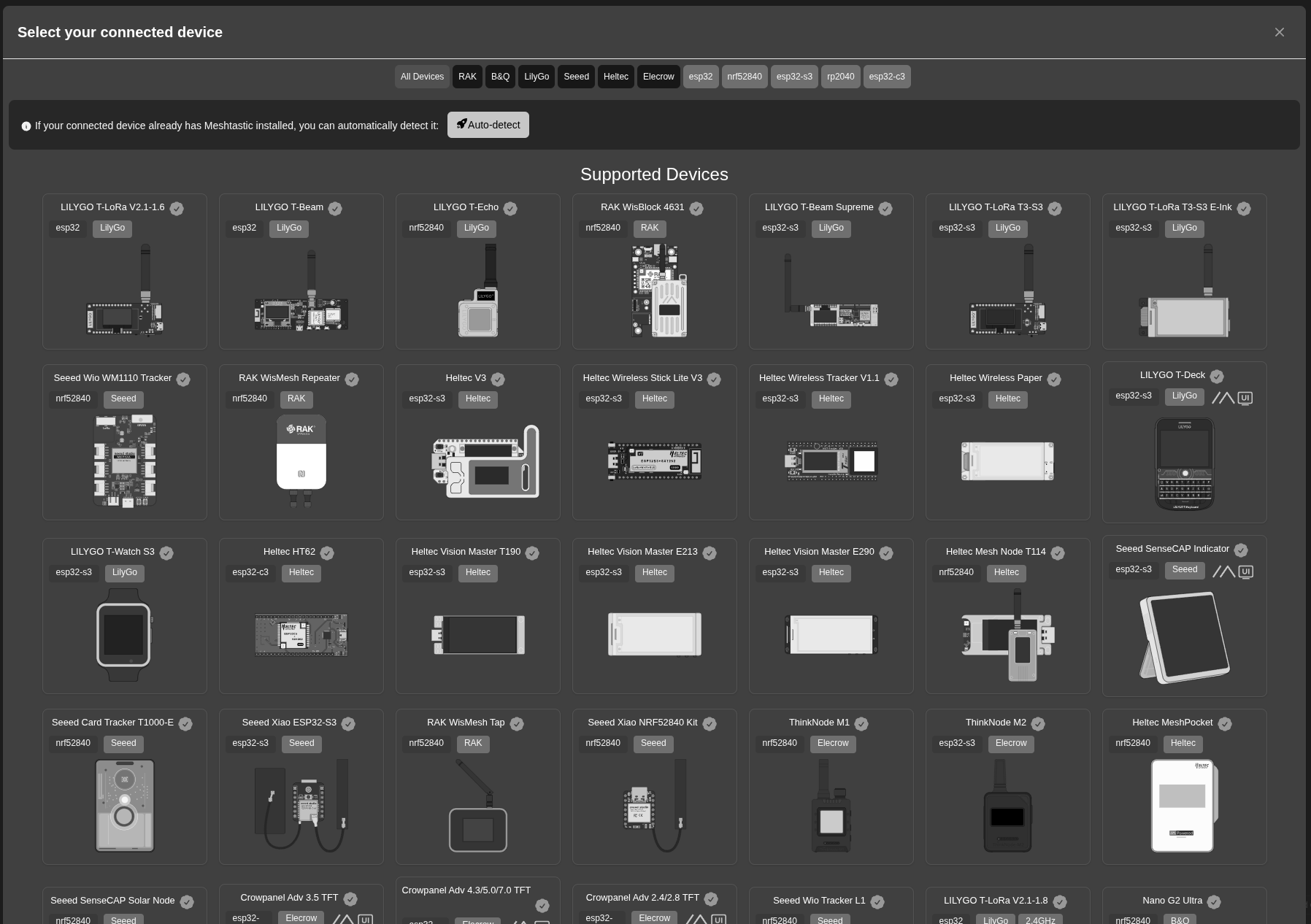Viewport: 1311px width, 924px height.
Task: Click the mountain logo icon on Seeed SenseCAP Indicator
Action: coord(1223,571)
